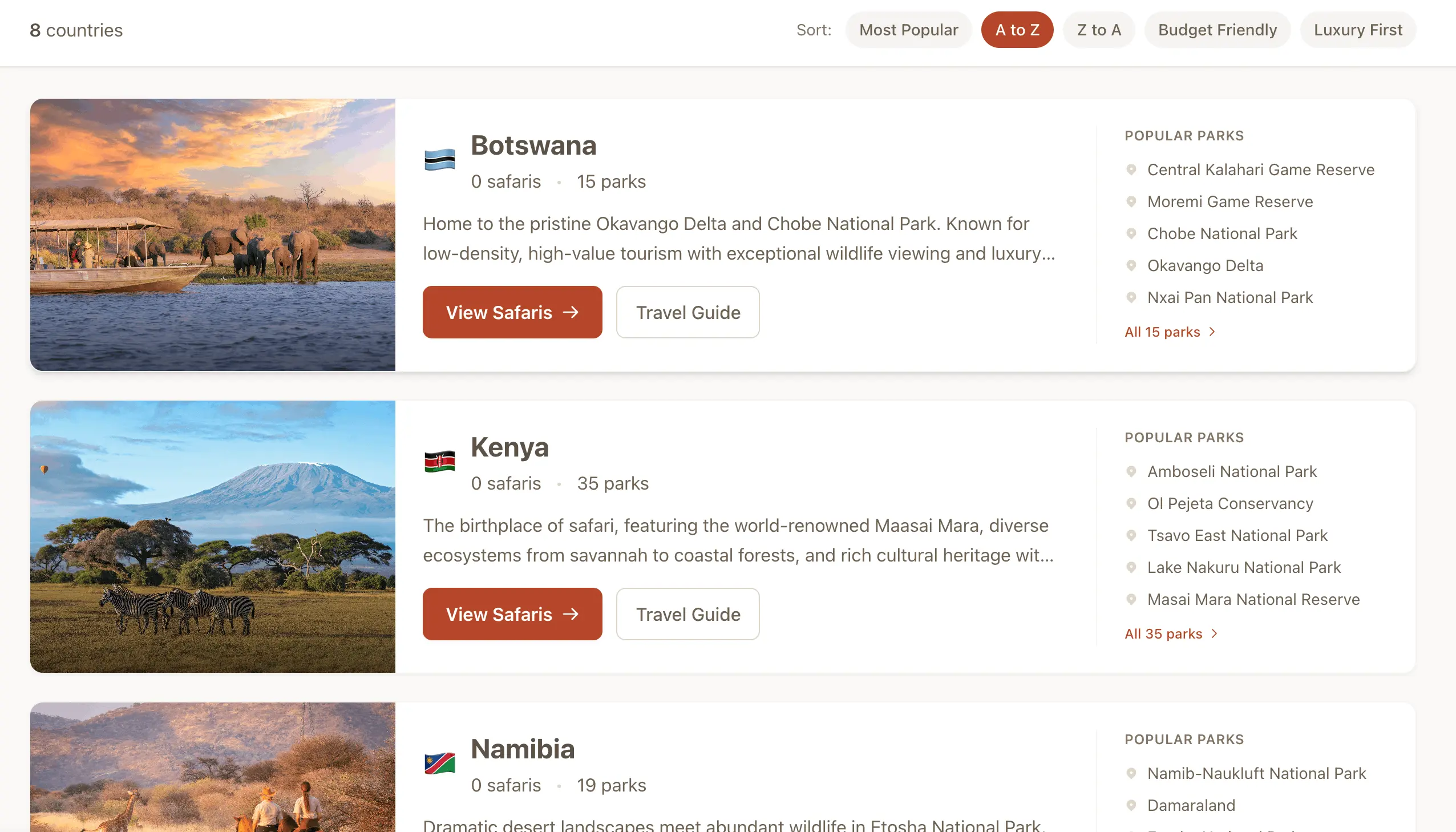1456x832 pixels.
Task: Enable Z to A sorting
Action: [x=1097, y=30]
